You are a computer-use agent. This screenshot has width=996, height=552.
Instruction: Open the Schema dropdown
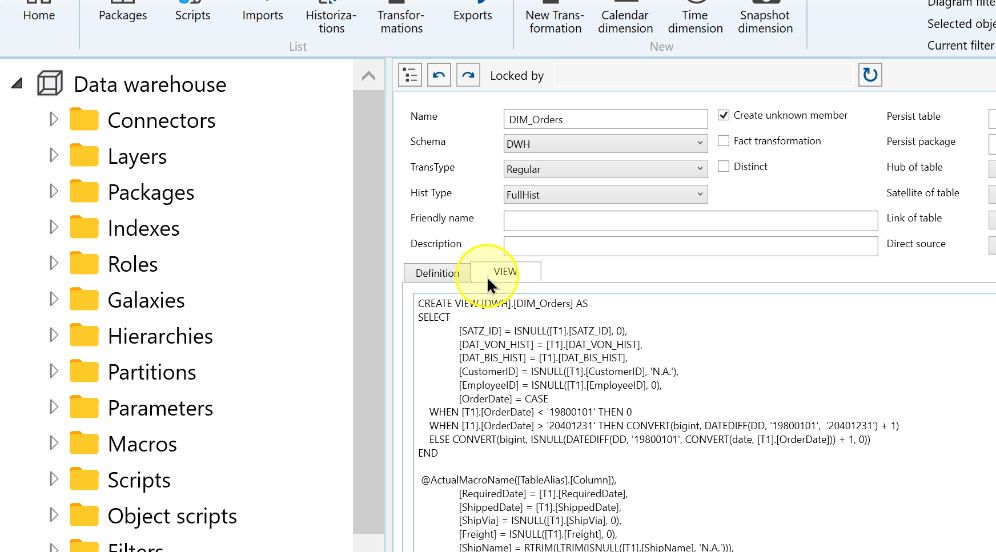point(605,144)
